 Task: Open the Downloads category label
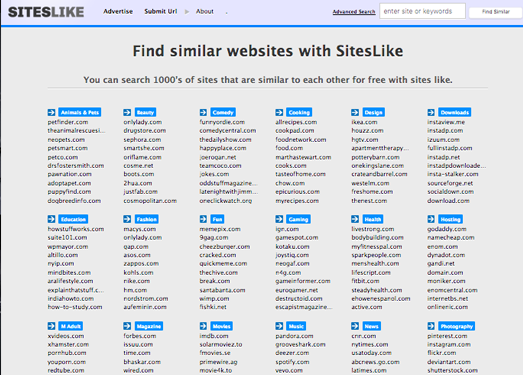[x=455, y=112]
